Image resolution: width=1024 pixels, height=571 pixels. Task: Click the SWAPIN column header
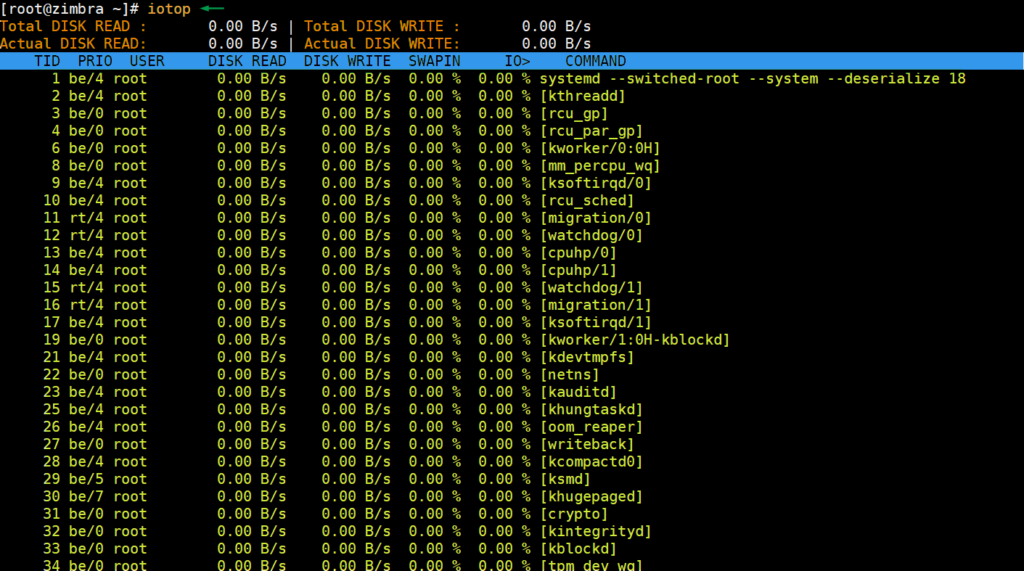[x=434, y=61]
